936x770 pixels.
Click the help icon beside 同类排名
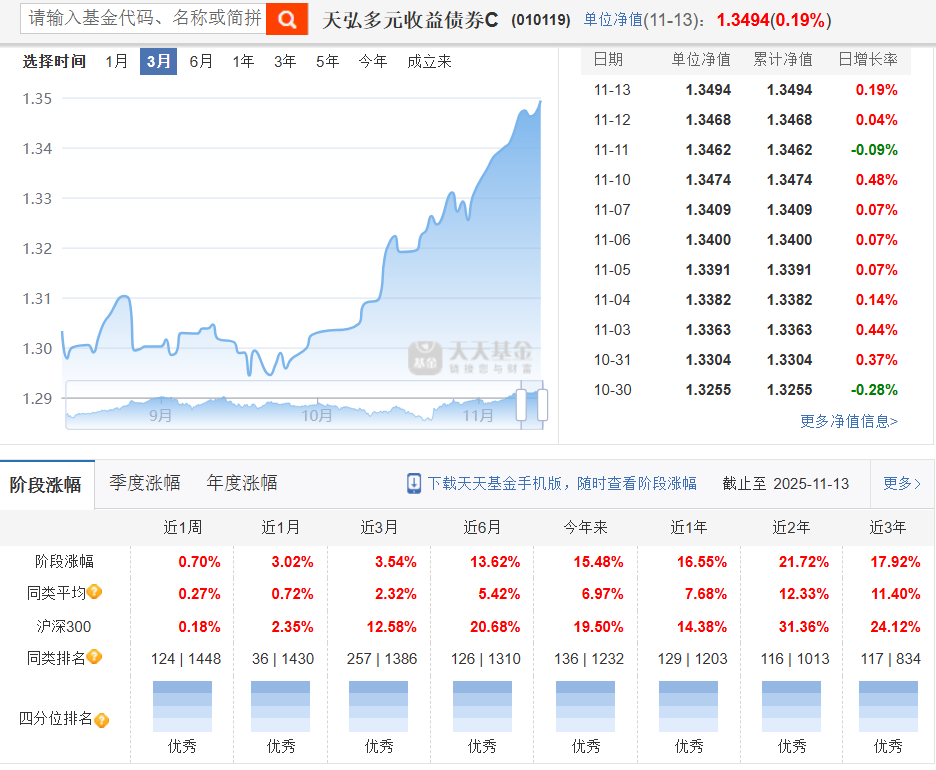[x=94, y=657]
